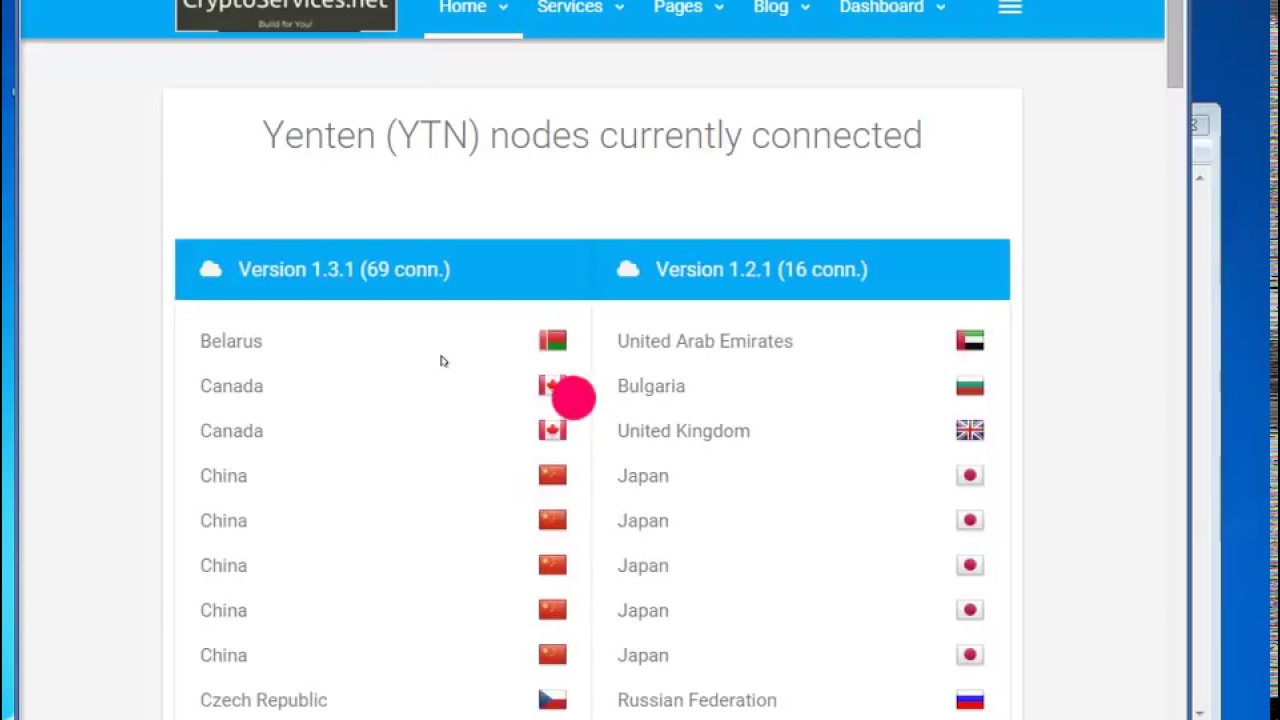This screenshot has width=1280, height=720.
Task: Click the Russian Federation flag icon
Action: [970, 700]
